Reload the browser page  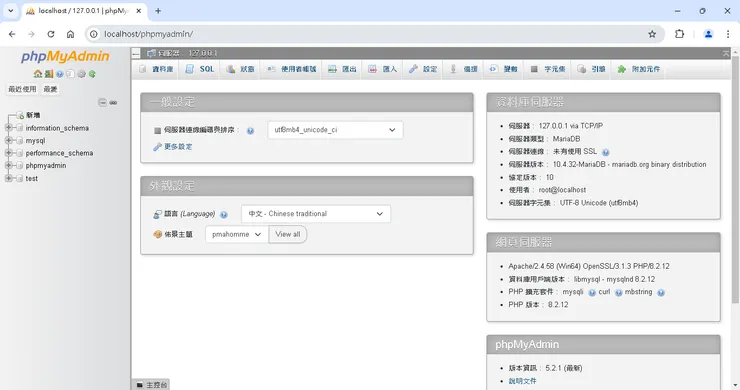[51, 34]
